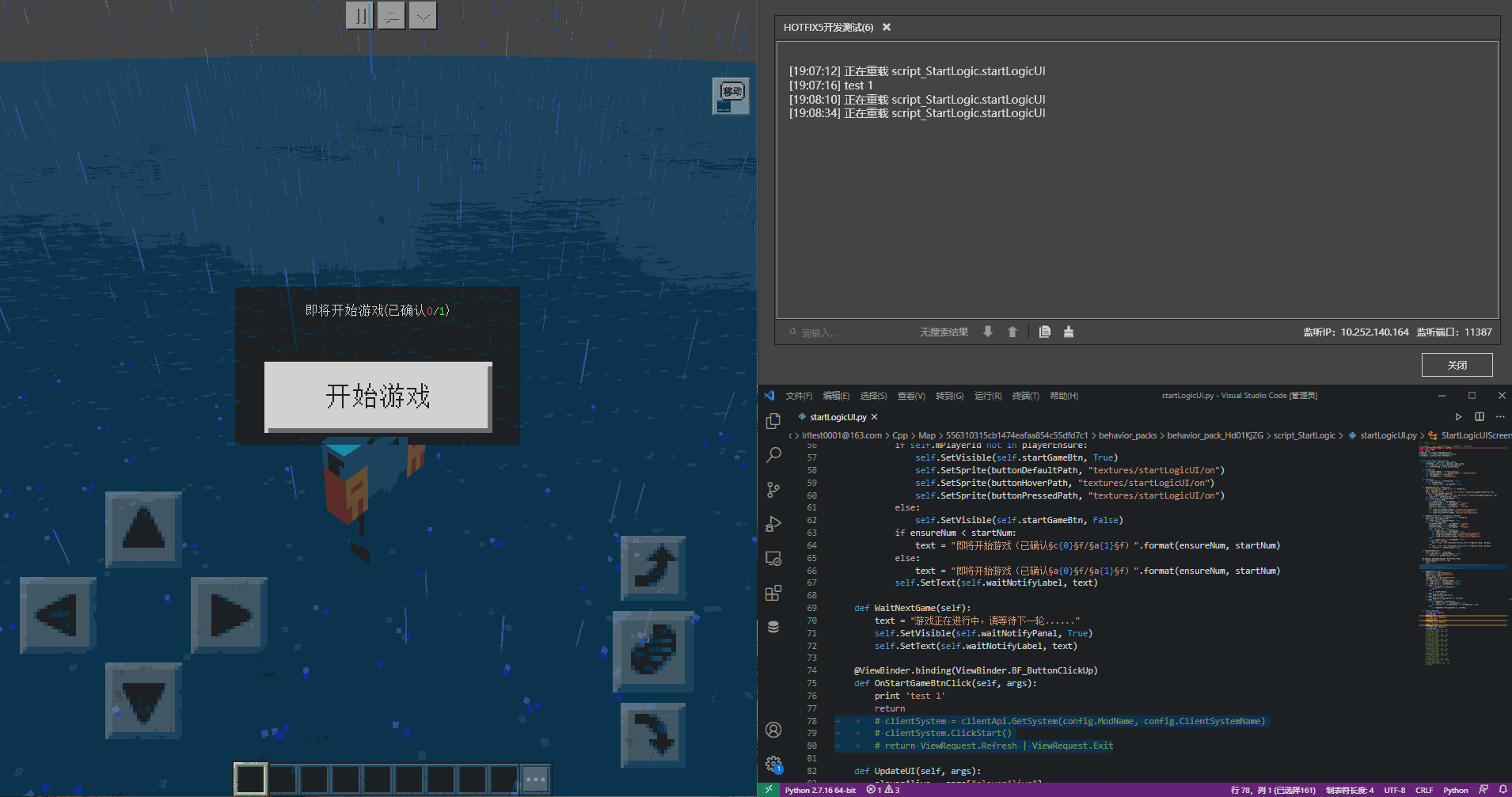Click the 开始游戏 start game button
Screen dimensions: 1512x797
(x=378, y=397)
